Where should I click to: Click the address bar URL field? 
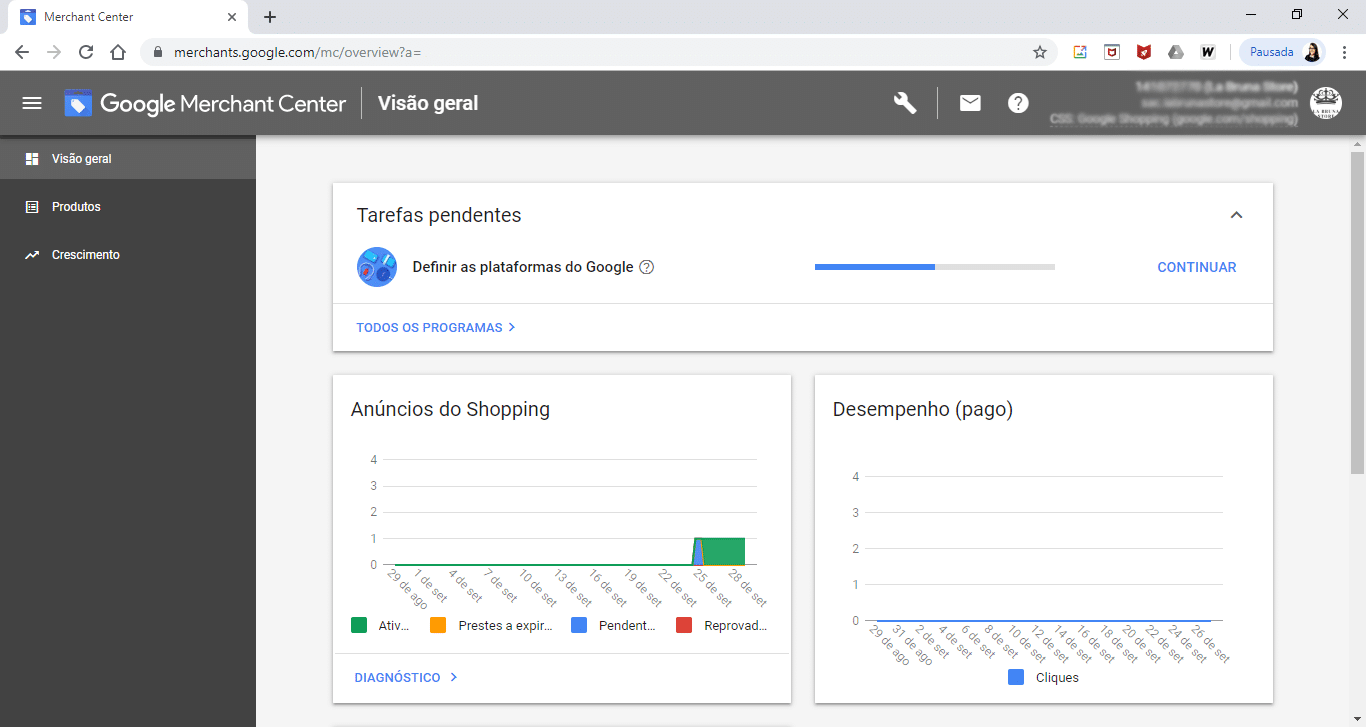599,52
